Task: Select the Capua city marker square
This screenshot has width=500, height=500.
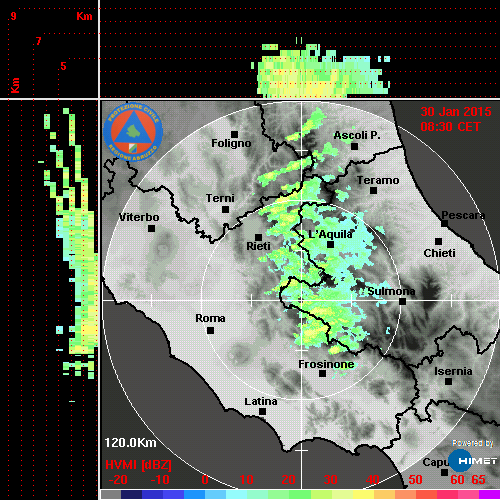Action: pyautogui.click(x=444, y=472)
